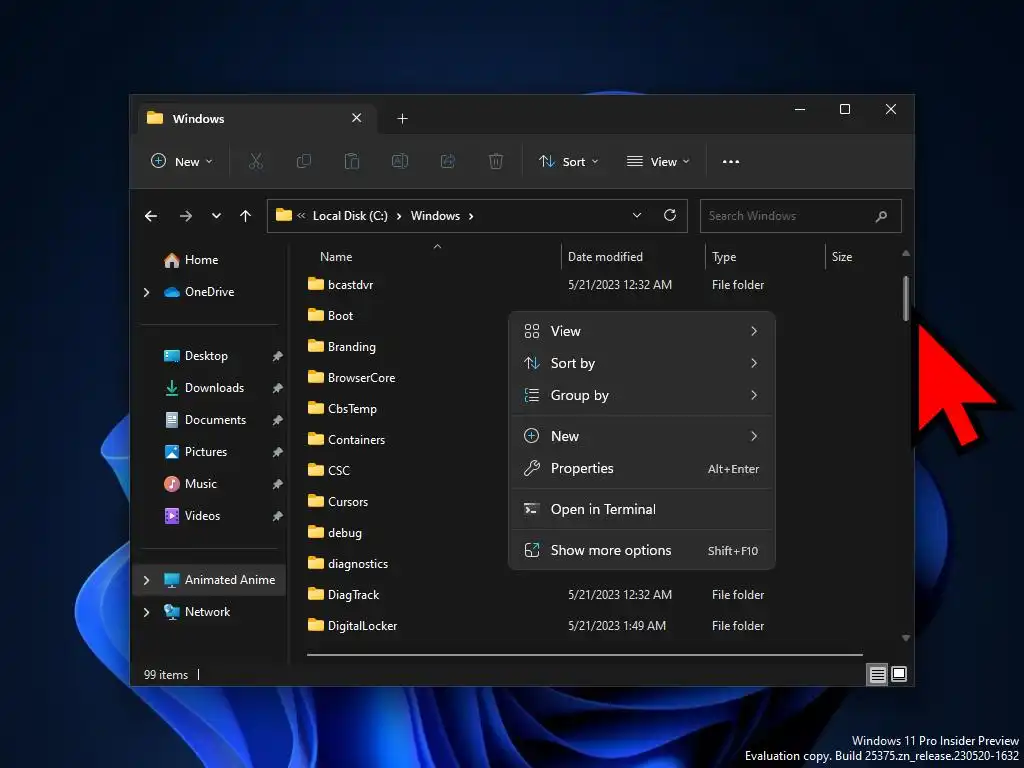Switch to details view in status bar
Viewport: 1024px width, 768px height.
pos(877,674)
